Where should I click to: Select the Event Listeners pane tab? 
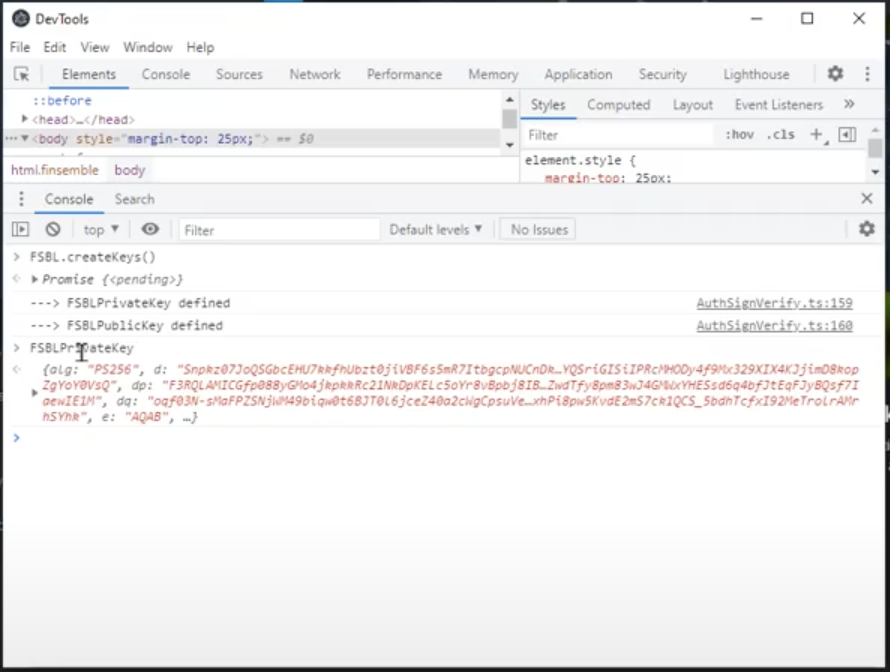pyautogui.click(x=778, y=105)
